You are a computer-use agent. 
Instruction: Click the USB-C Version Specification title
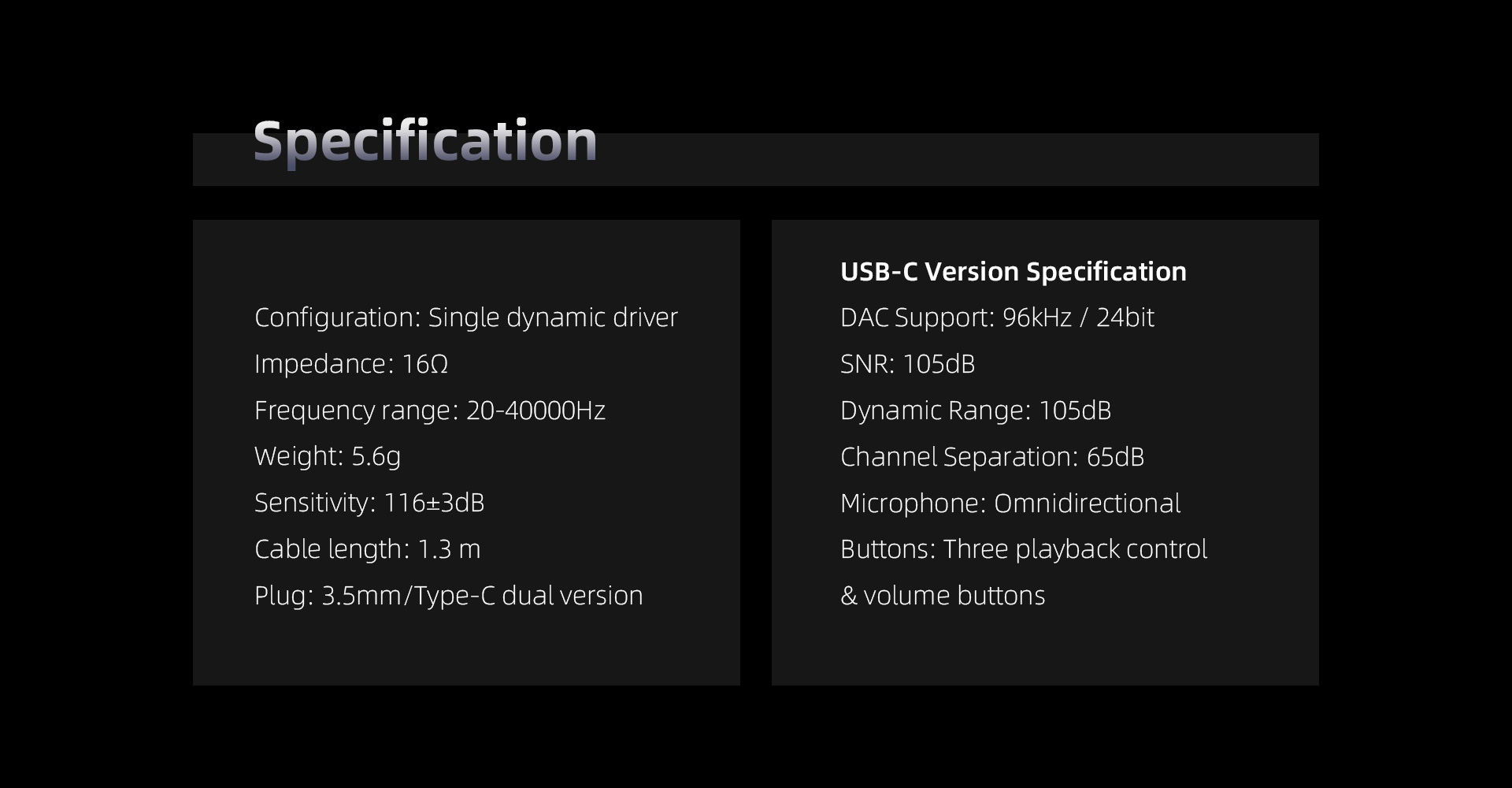click(x=1014, y=272)
